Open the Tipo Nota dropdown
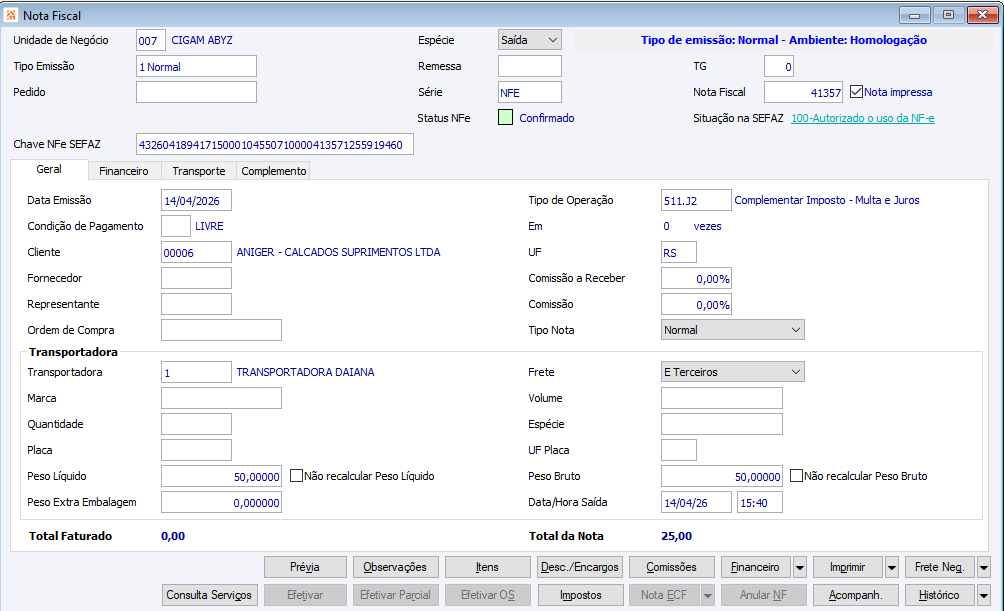The height and width of the screenshot is (611, 1004). (x=733, y=330)
